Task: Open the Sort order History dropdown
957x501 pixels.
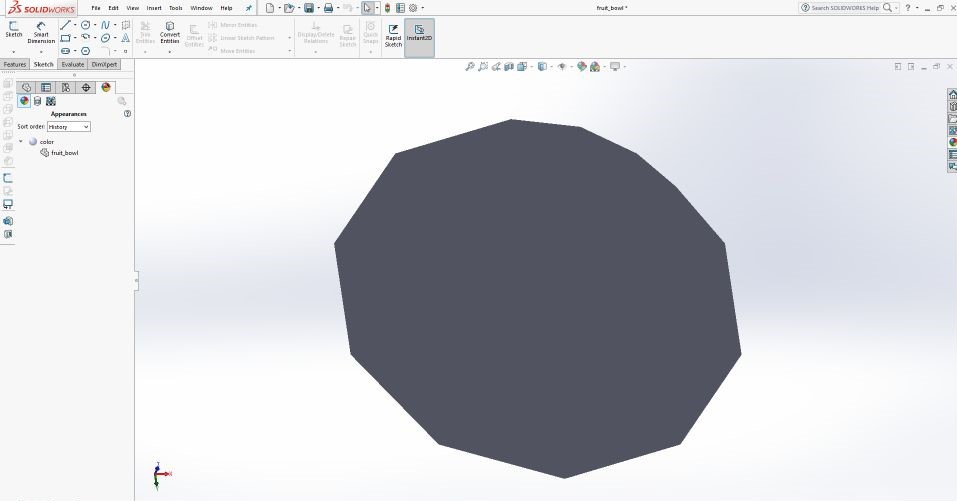Action: (x=68, y=126)
